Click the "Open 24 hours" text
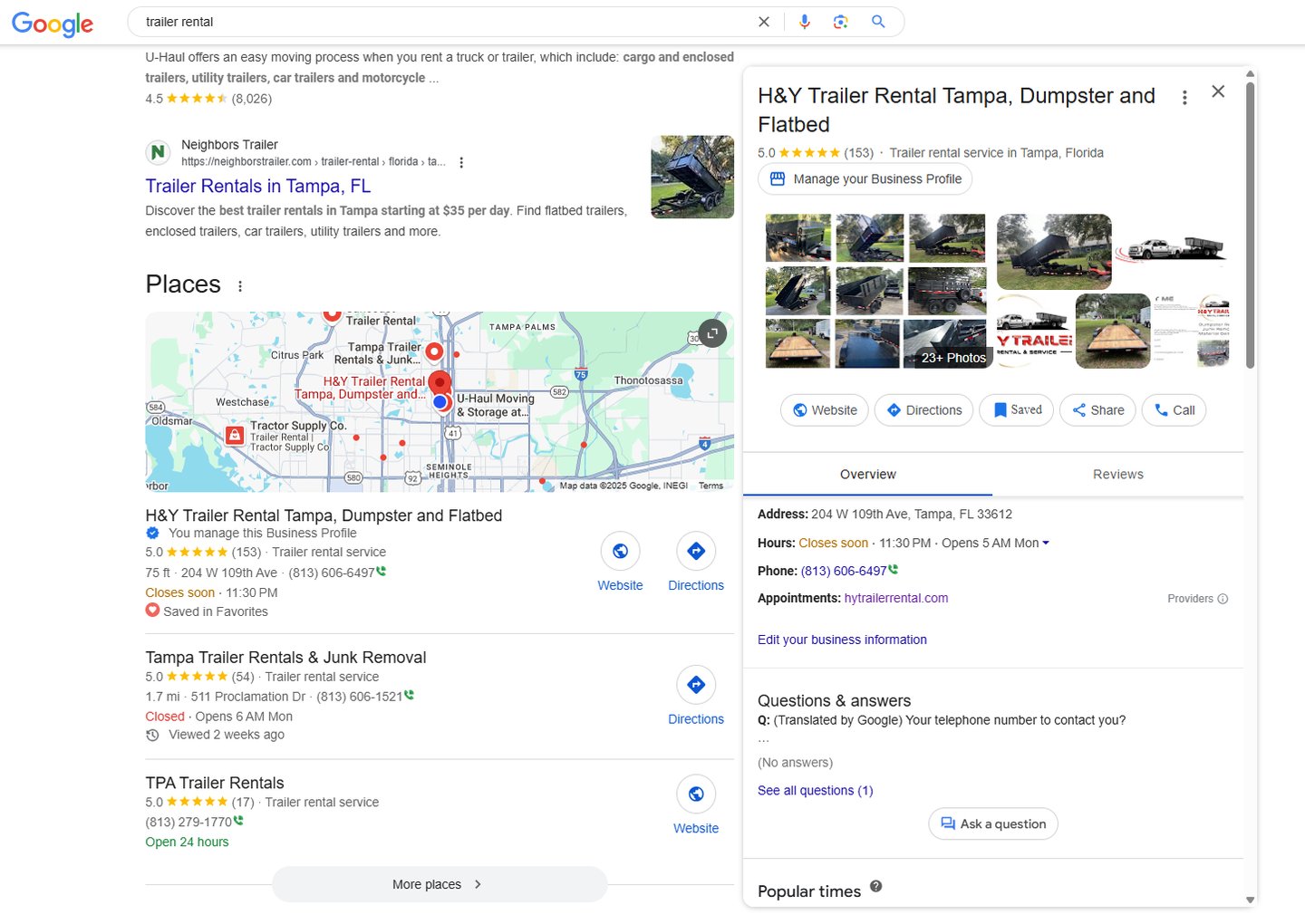 point(187,842)
